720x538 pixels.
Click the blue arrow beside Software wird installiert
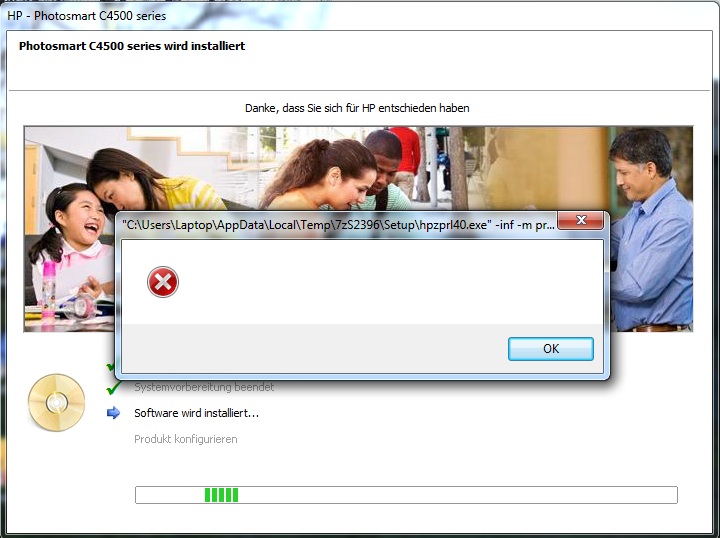[113, 413]
